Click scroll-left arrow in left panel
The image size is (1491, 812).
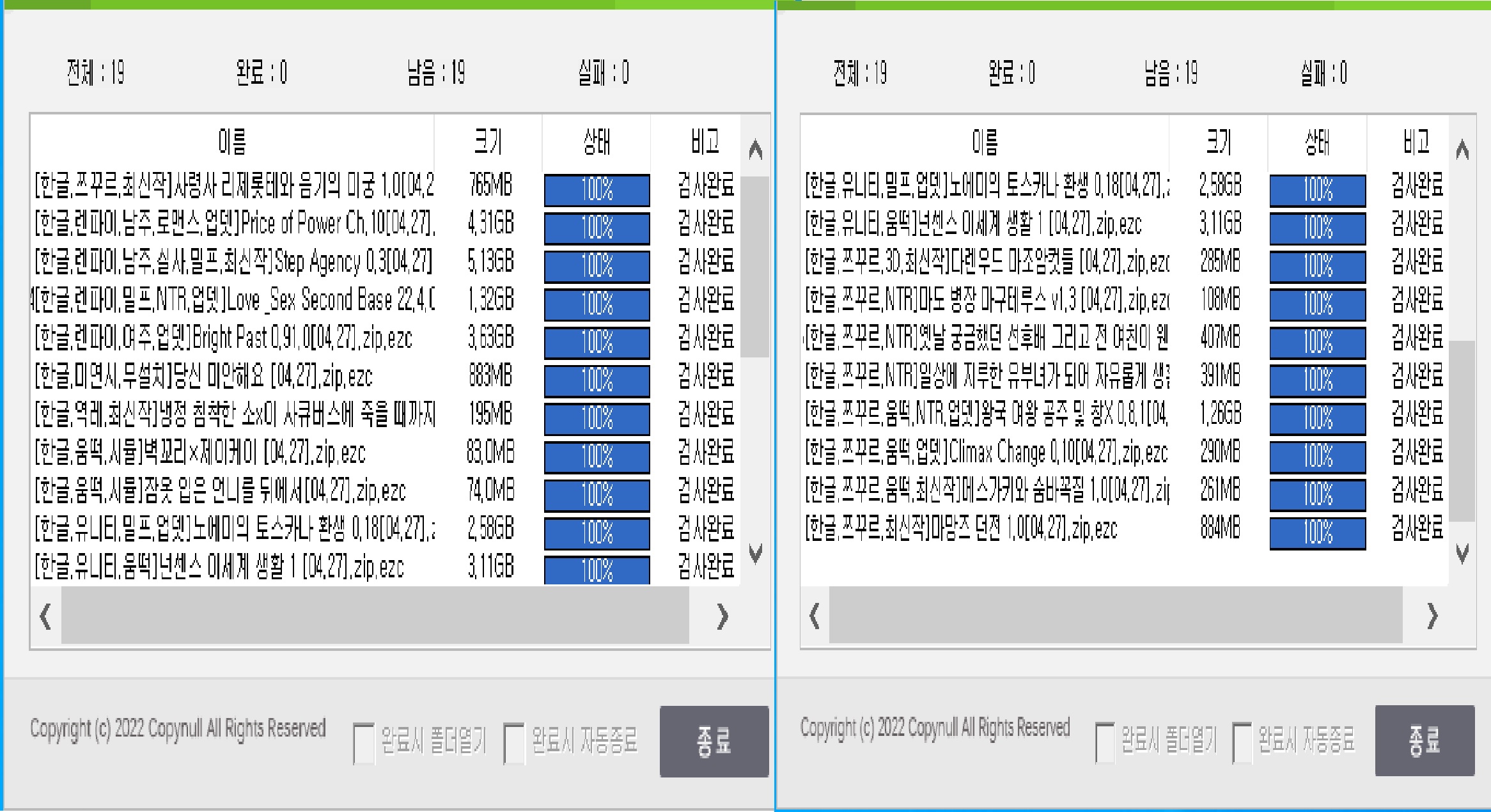pos(45,616)
